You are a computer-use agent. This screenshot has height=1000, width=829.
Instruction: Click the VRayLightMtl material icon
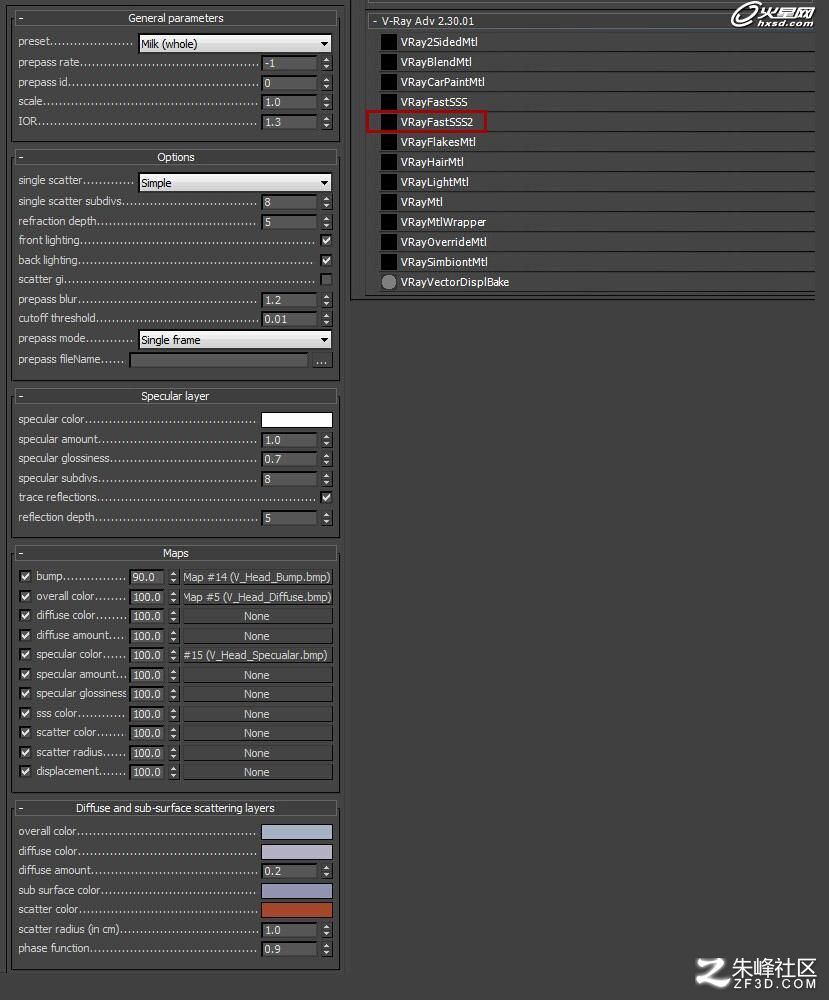[x=388, y=182]
